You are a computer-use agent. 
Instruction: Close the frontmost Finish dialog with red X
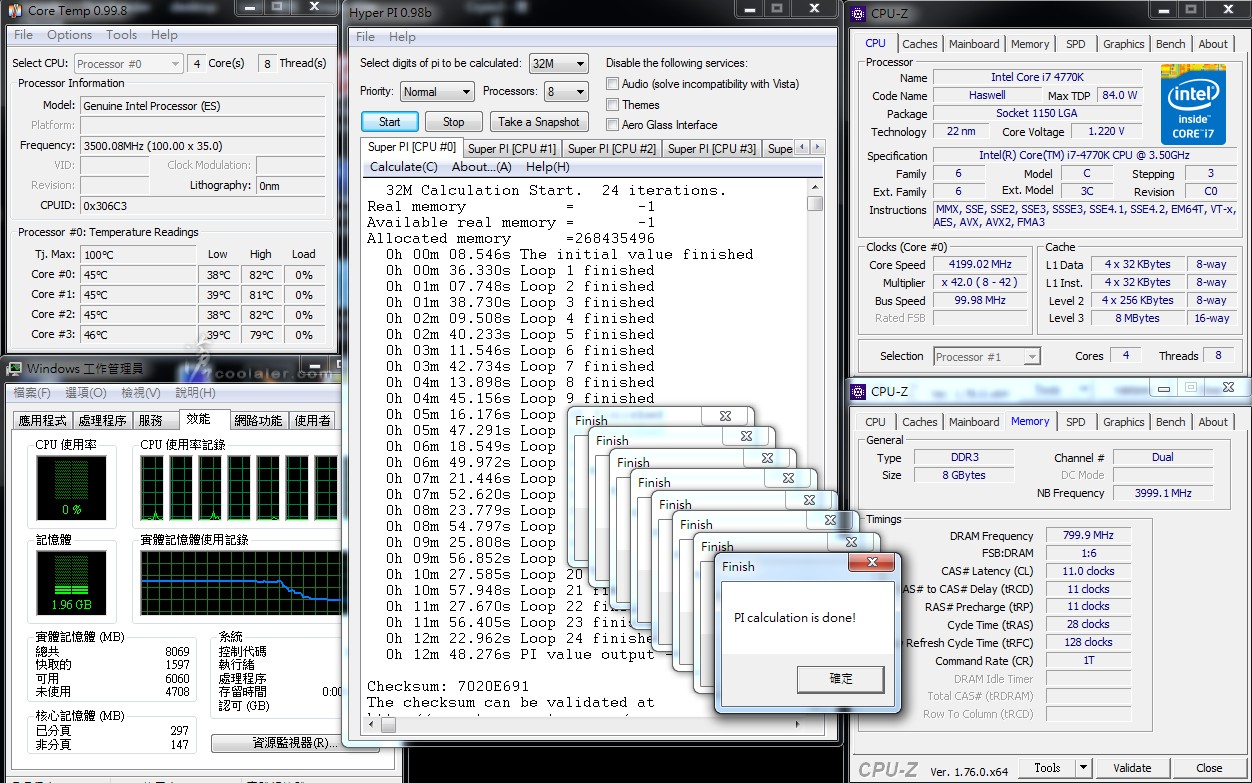point(871,564)
